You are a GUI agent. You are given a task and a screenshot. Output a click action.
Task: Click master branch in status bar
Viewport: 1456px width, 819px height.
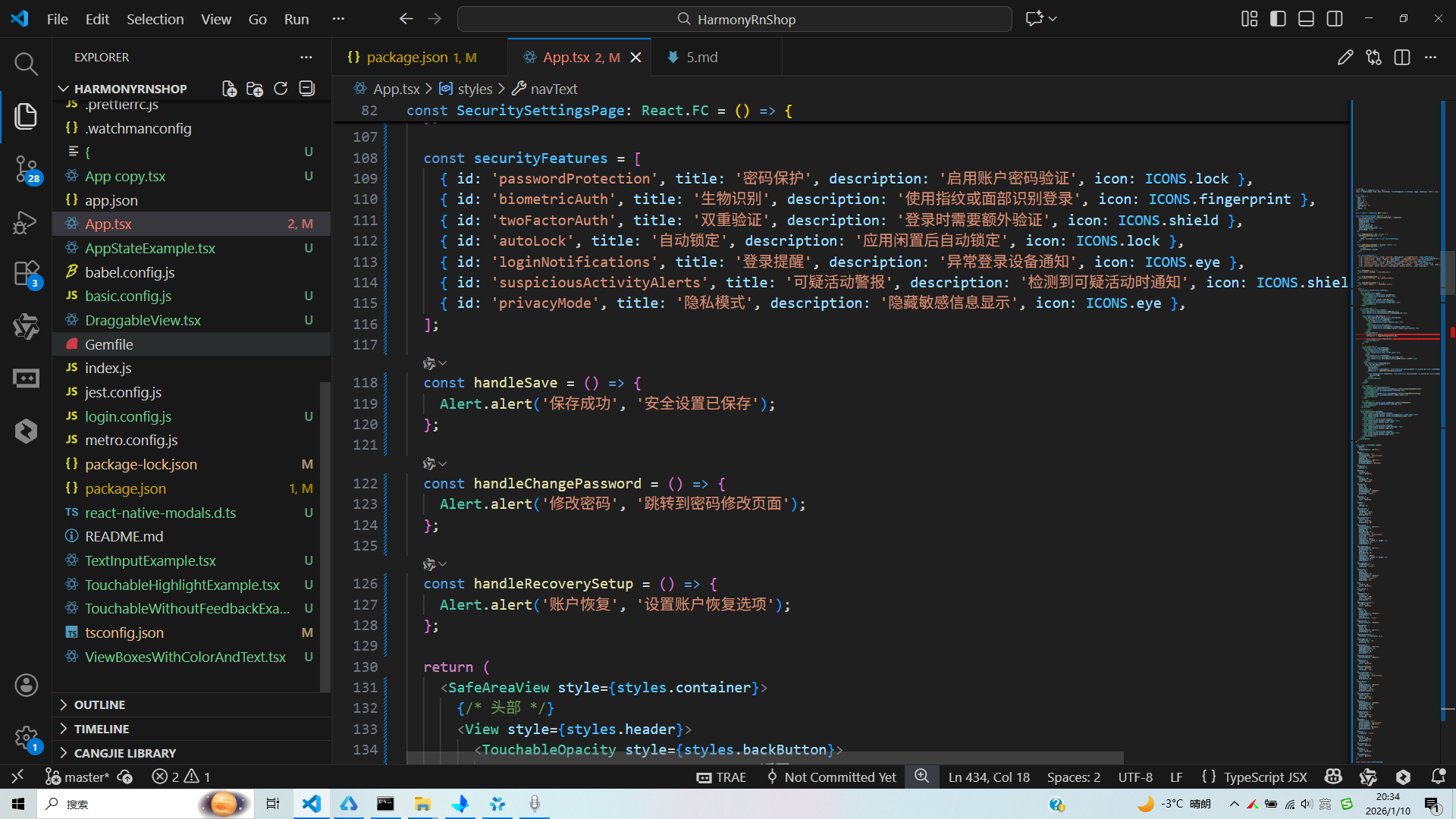(x=78, y=777)
